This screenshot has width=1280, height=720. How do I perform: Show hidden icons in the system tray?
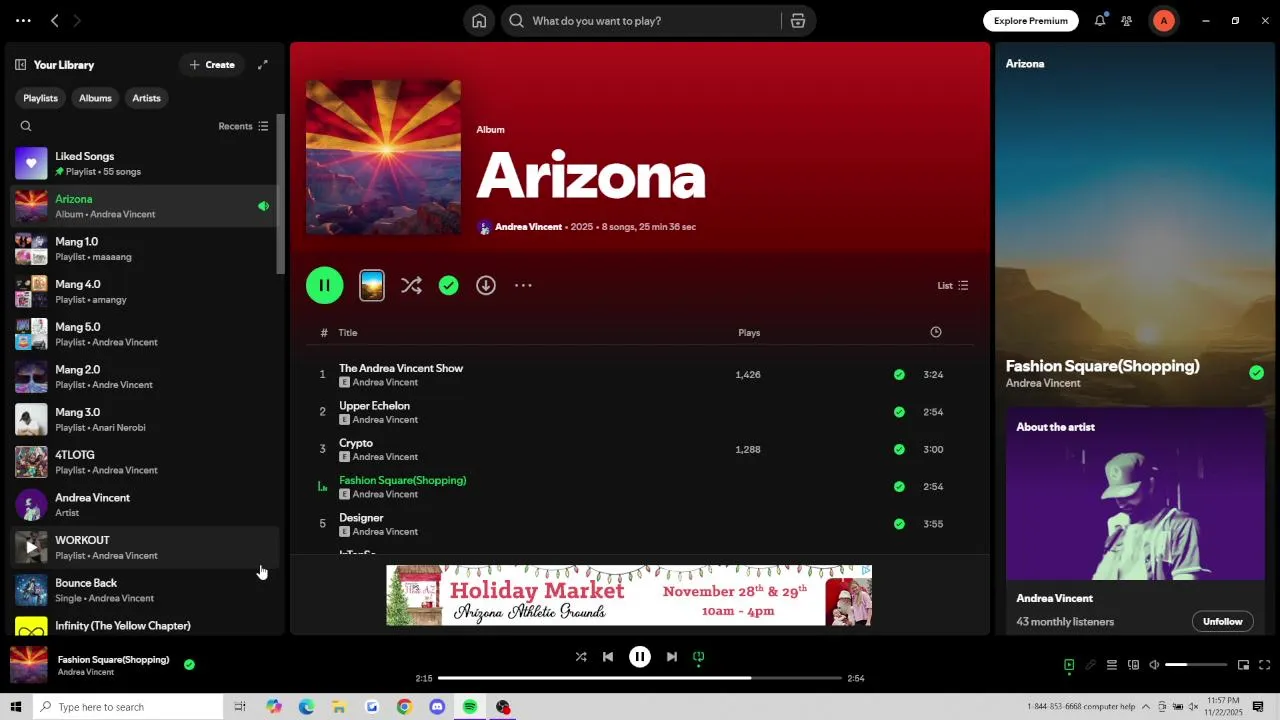[x=1146, y=707]
